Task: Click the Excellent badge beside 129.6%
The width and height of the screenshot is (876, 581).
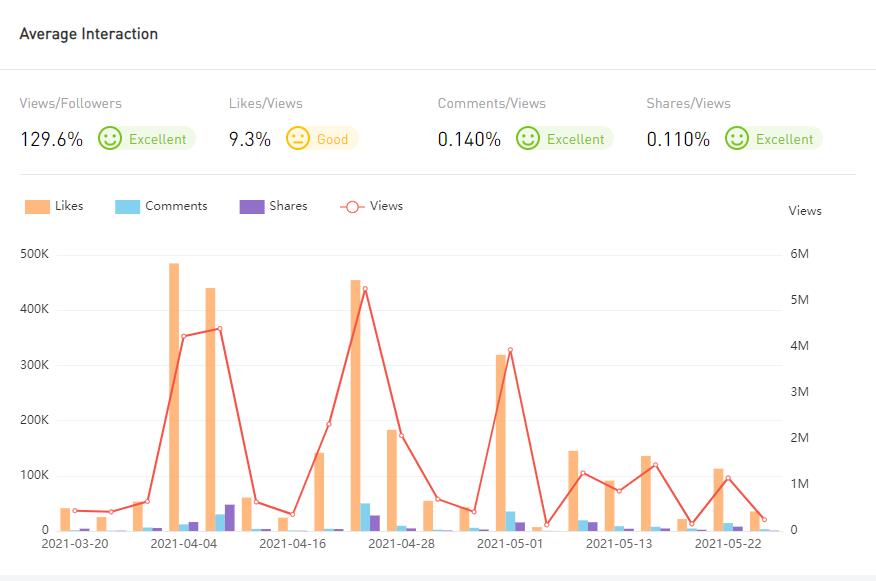Action: [x=157, y=139]
